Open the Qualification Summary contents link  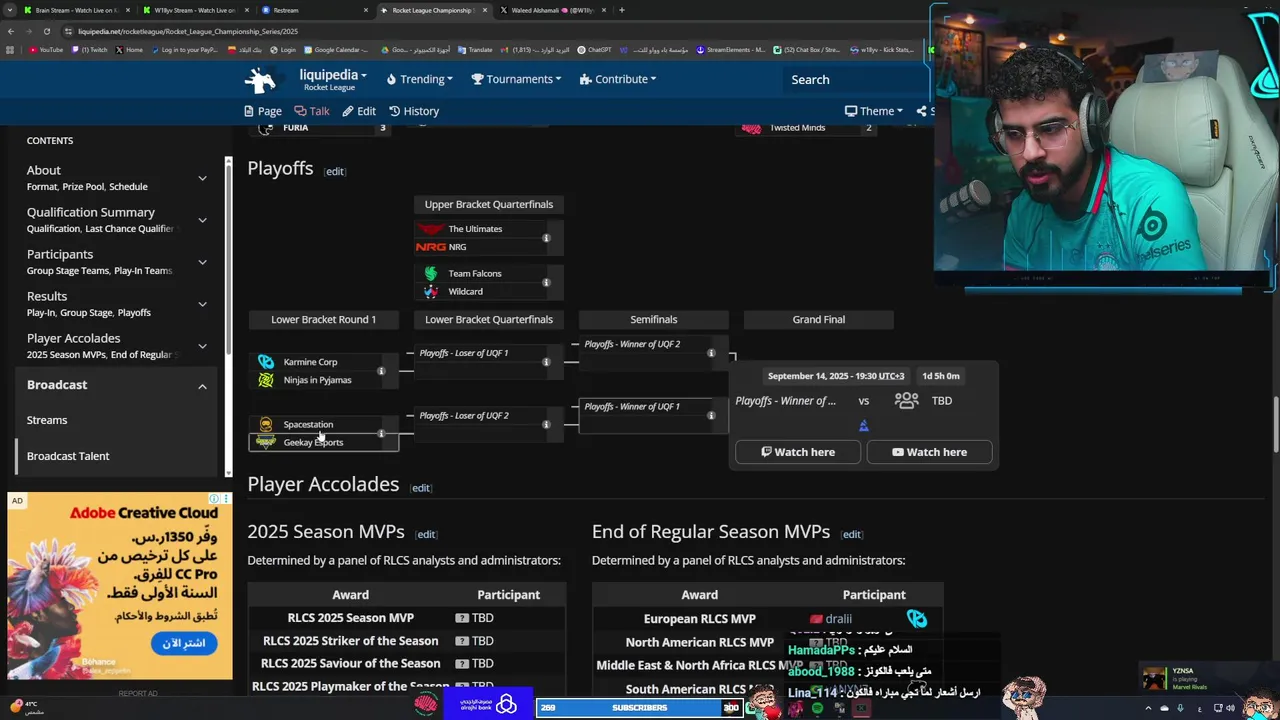click(91, 212)
